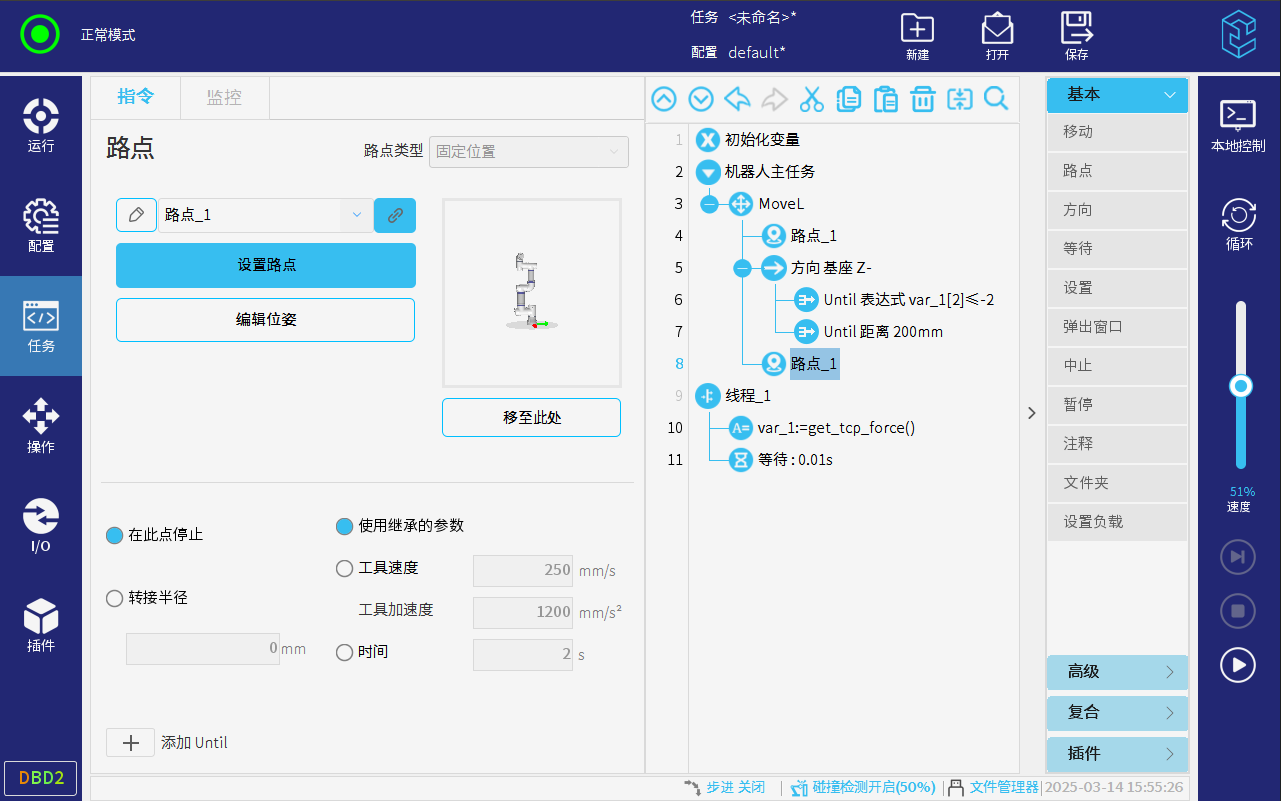This screenshot has width=1281, height=801.
Task: Select the 时间 radio option
Action: [x=345, y=652]
